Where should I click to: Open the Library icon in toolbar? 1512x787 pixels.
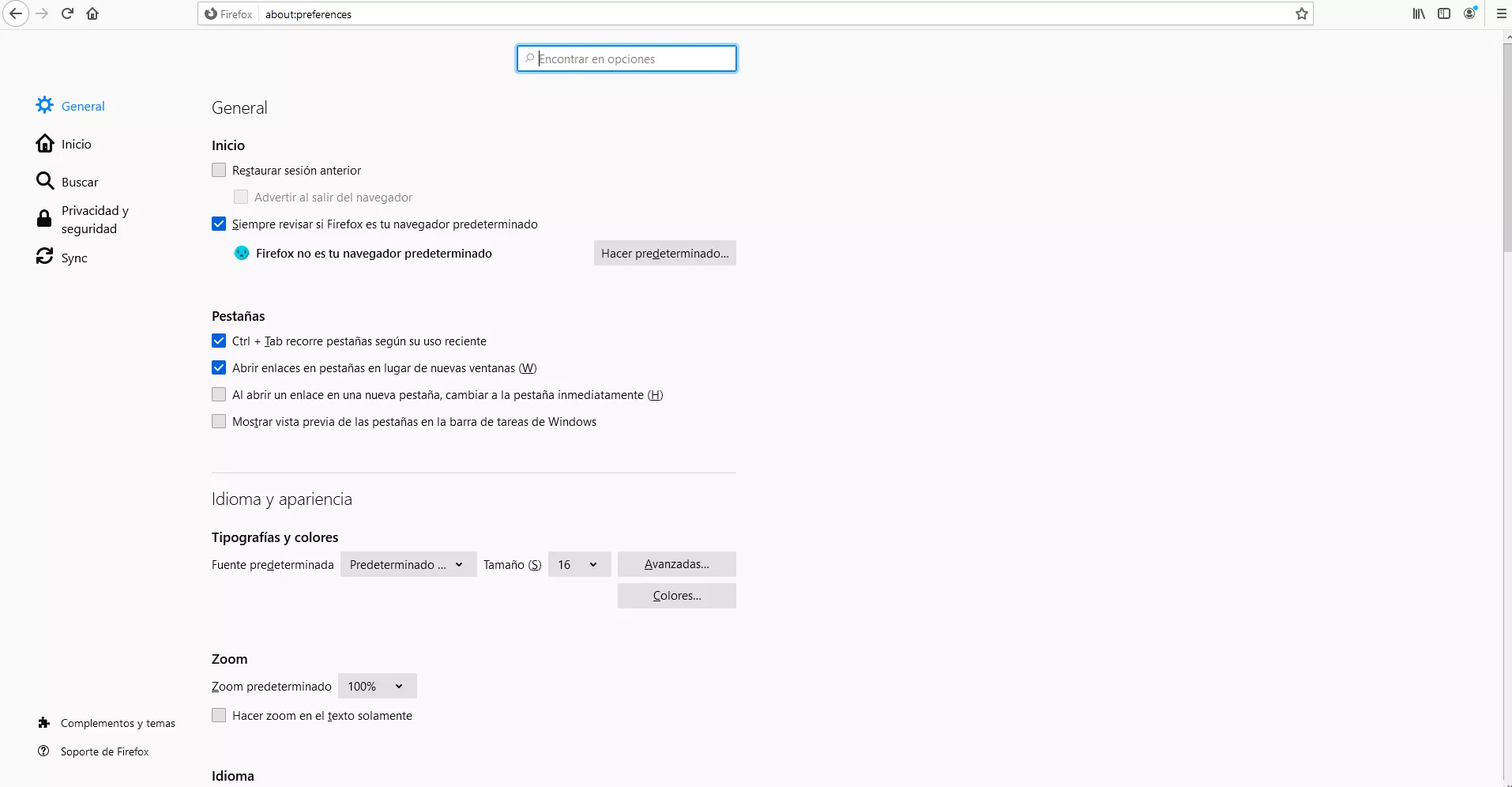(x=1419, y=13)
